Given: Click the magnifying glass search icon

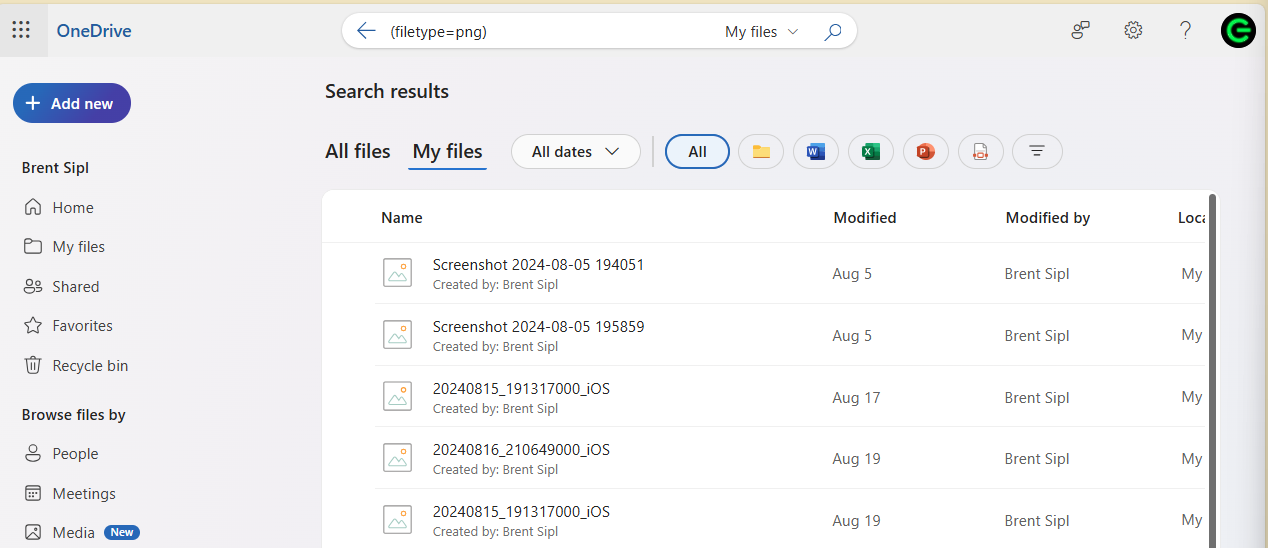Looking at the screenshot, I should coord(832,31).
